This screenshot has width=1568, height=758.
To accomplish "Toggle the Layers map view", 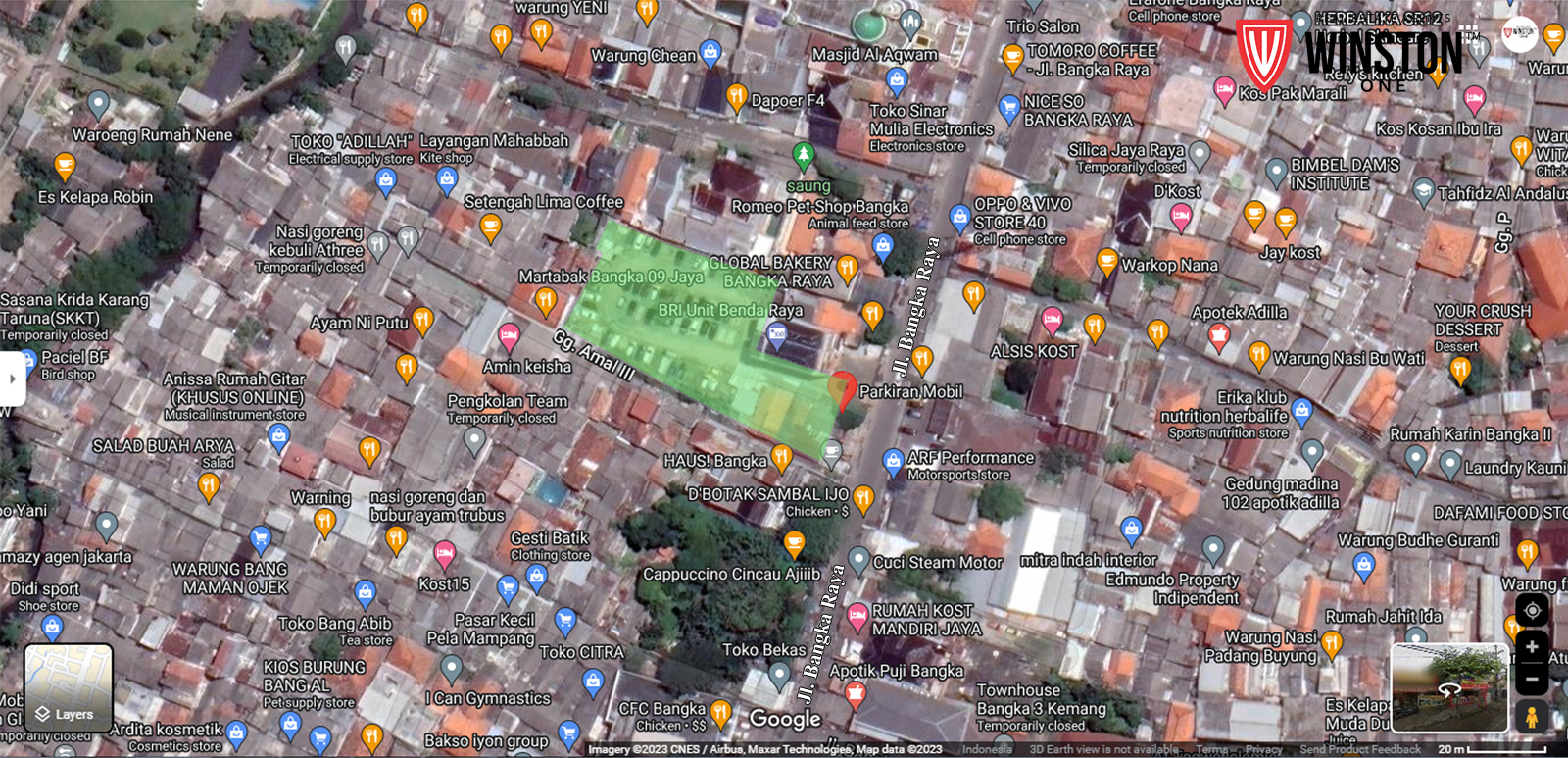I will pyautogui.click(x=68, y=685).
